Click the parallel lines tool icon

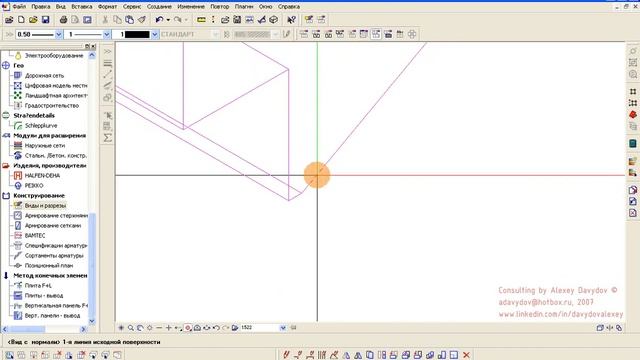click(107, 86)
